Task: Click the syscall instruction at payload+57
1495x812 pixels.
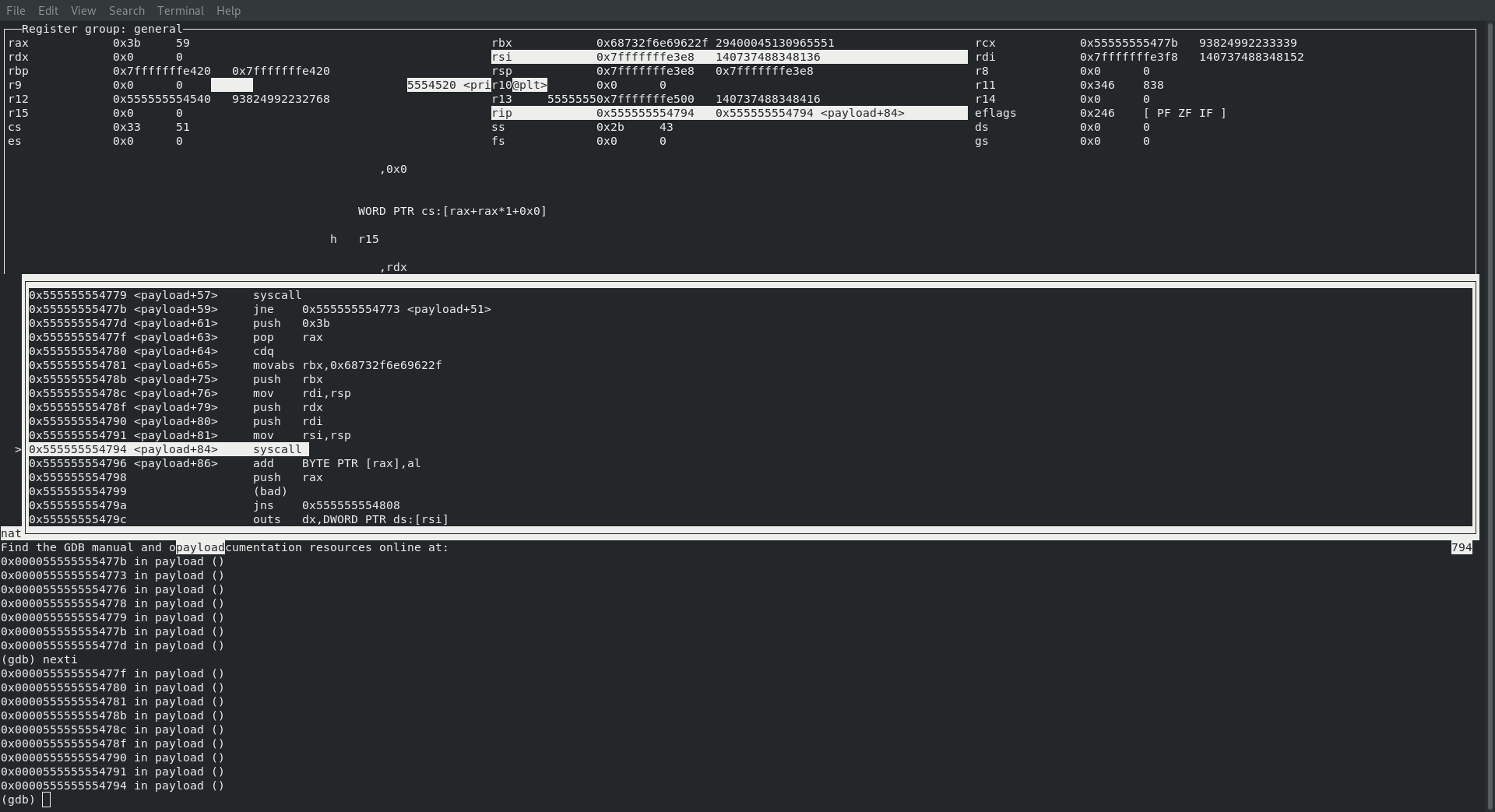Action: [165, 295]
